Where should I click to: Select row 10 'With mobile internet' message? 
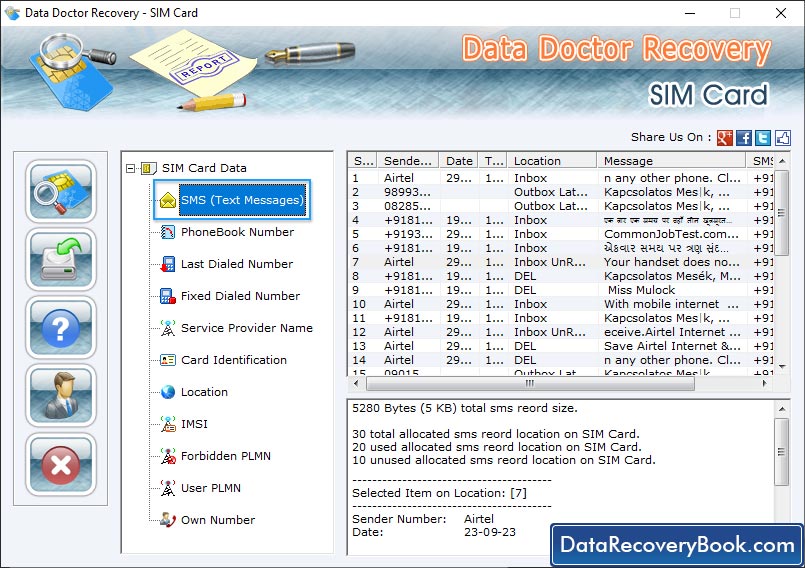[561, 304]
